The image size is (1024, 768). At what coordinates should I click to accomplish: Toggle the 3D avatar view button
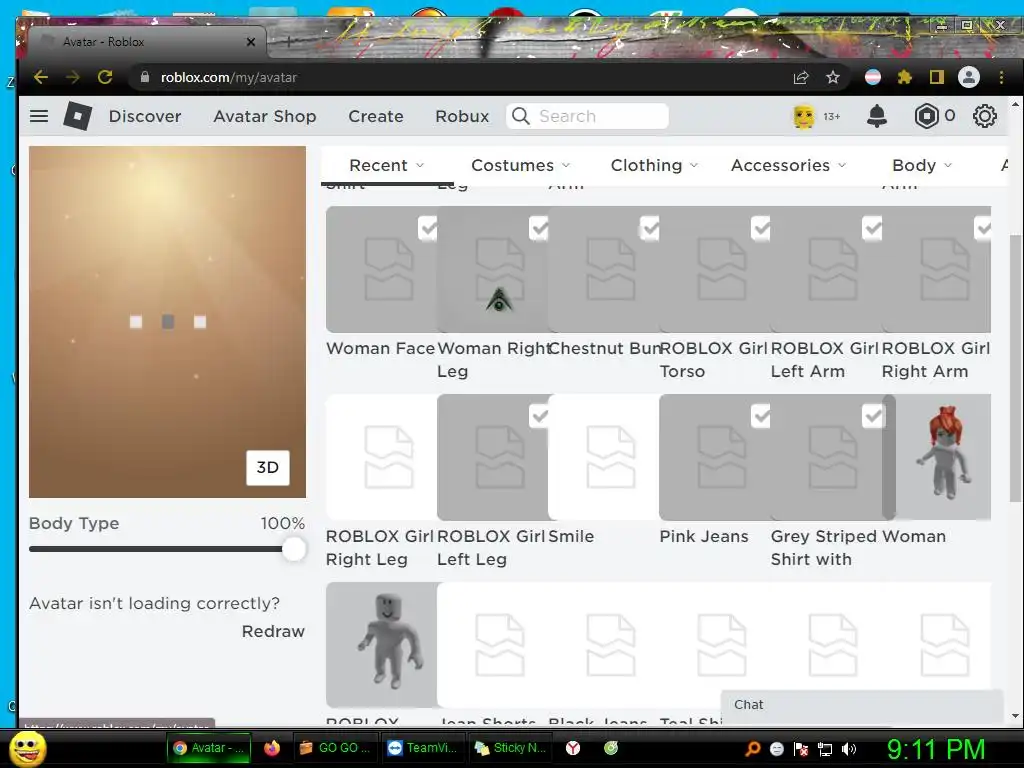click(x=268, y=468)
